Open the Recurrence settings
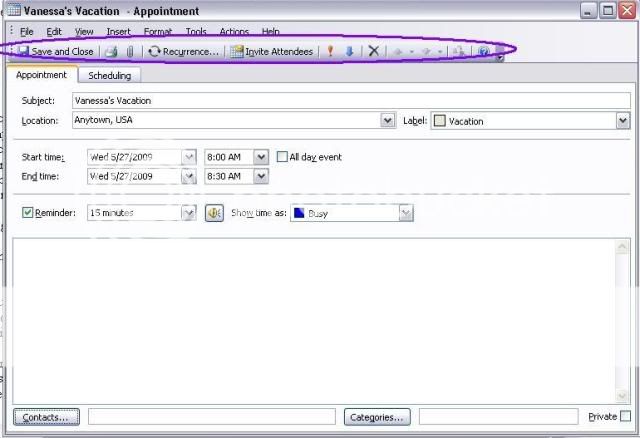Screen dimensions: 640x438 [183, 51]
